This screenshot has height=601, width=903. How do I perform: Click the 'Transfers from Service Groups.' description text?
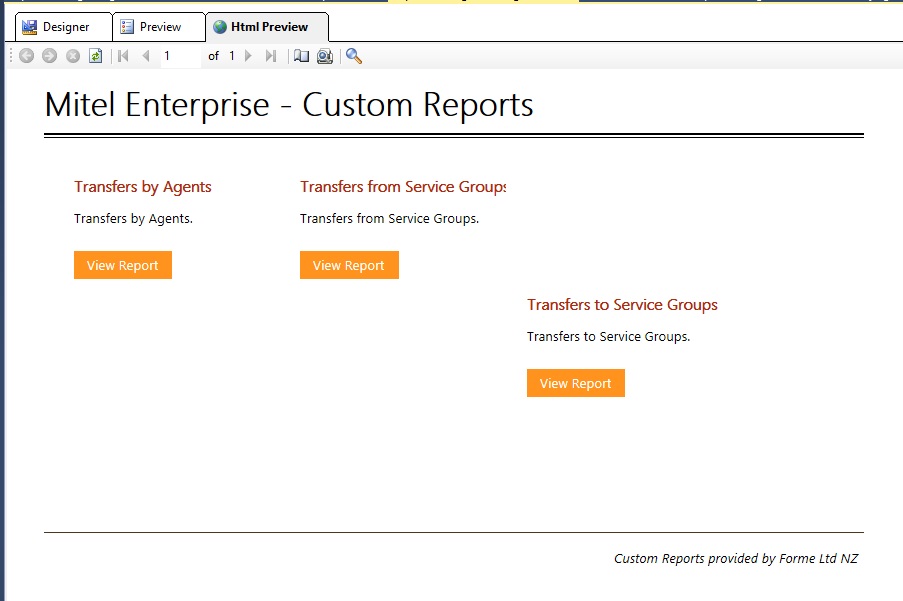[389, 219]
